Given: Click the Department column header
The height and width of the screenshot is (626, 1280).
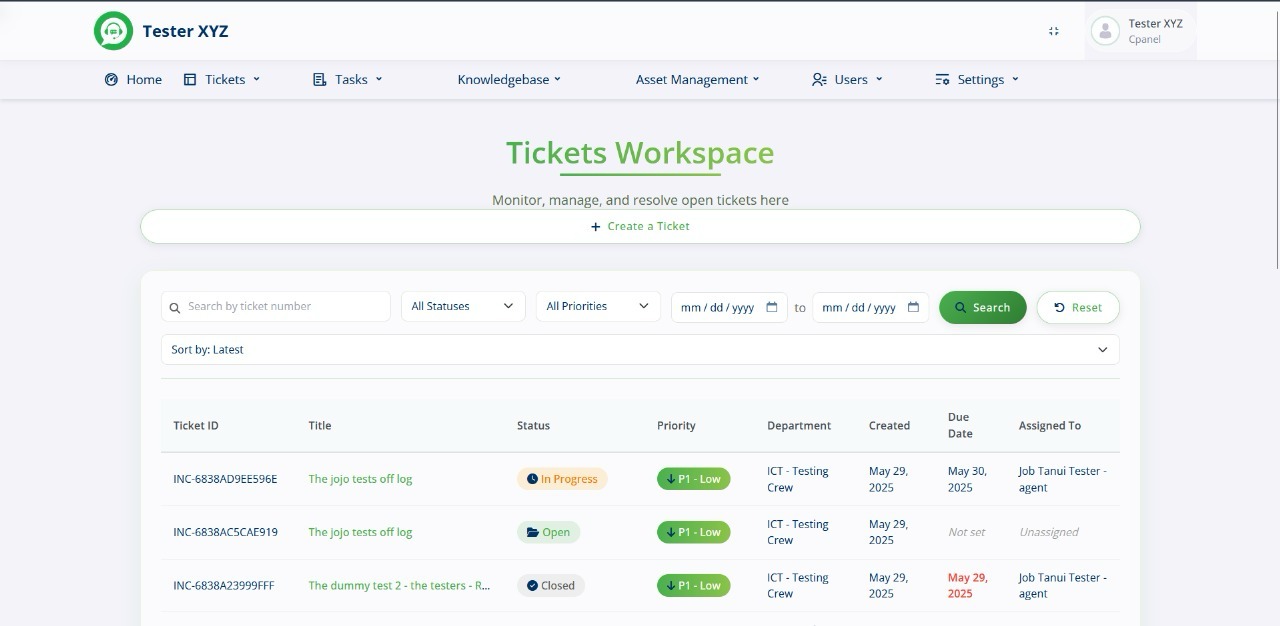Looking at the screenshot, I should (799, 426).
